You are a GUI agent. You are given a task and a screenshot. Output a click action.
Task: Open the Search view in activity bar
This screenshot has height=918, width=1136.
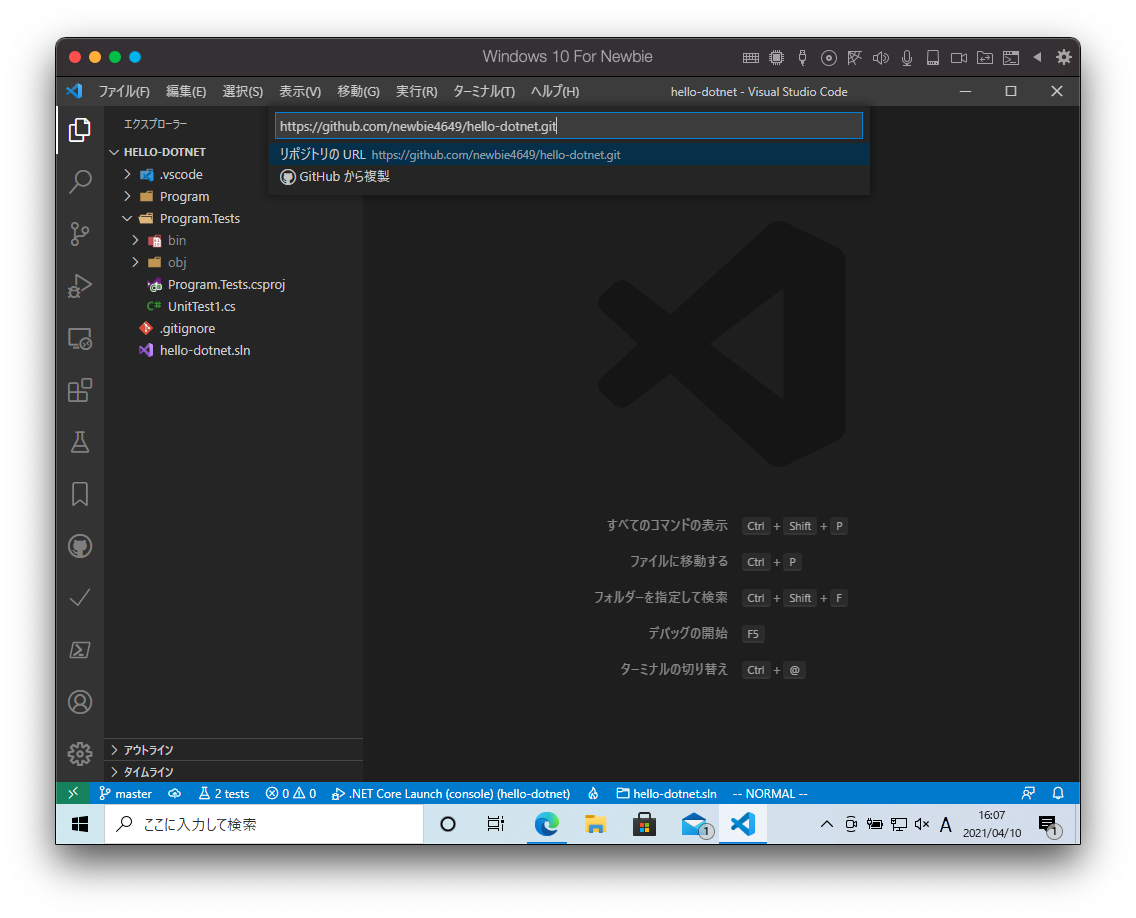[x=80, y=182]
